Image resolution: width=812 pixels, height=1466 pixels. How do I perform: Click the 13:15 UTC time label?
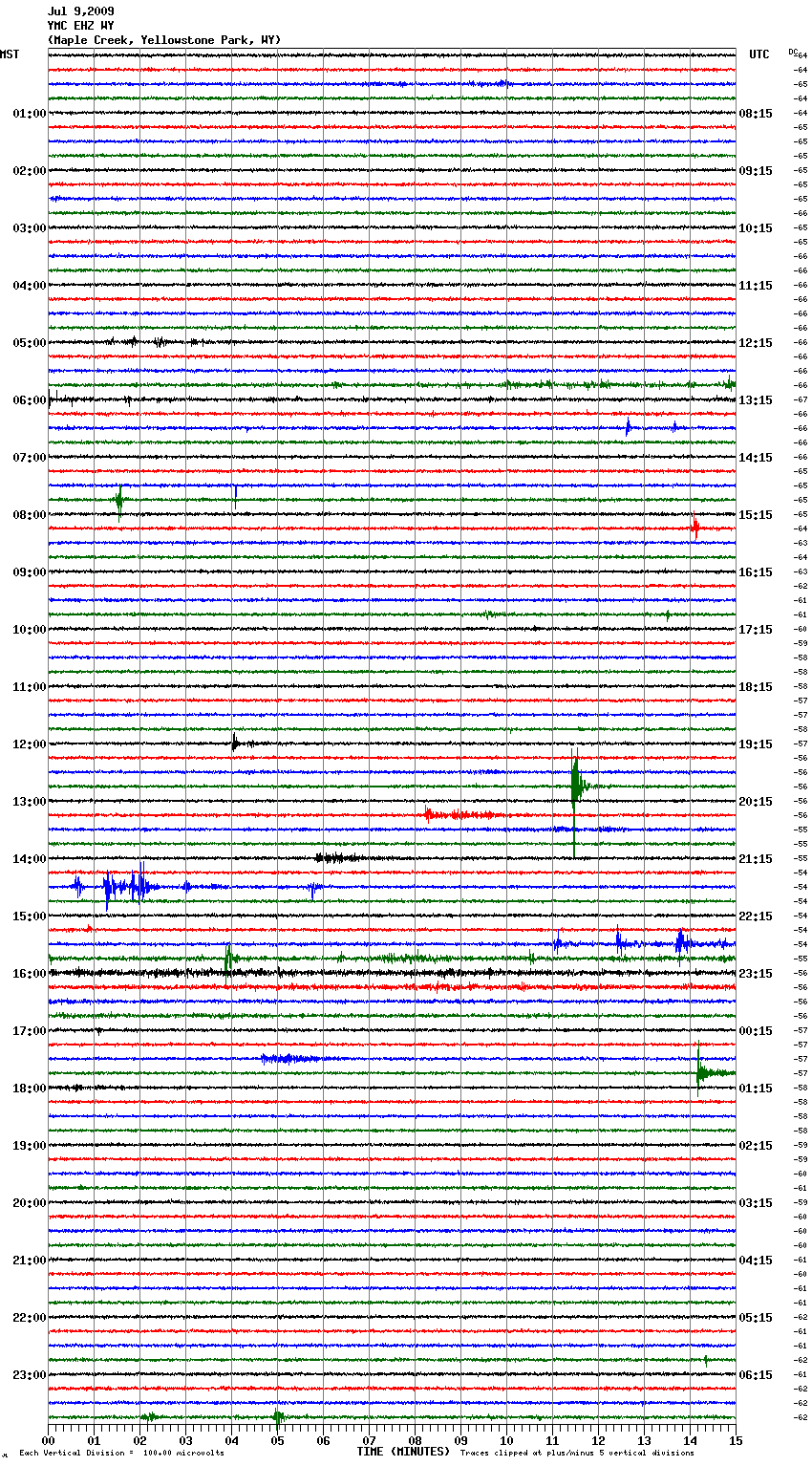pyautogui.click(x=756, y=400)
